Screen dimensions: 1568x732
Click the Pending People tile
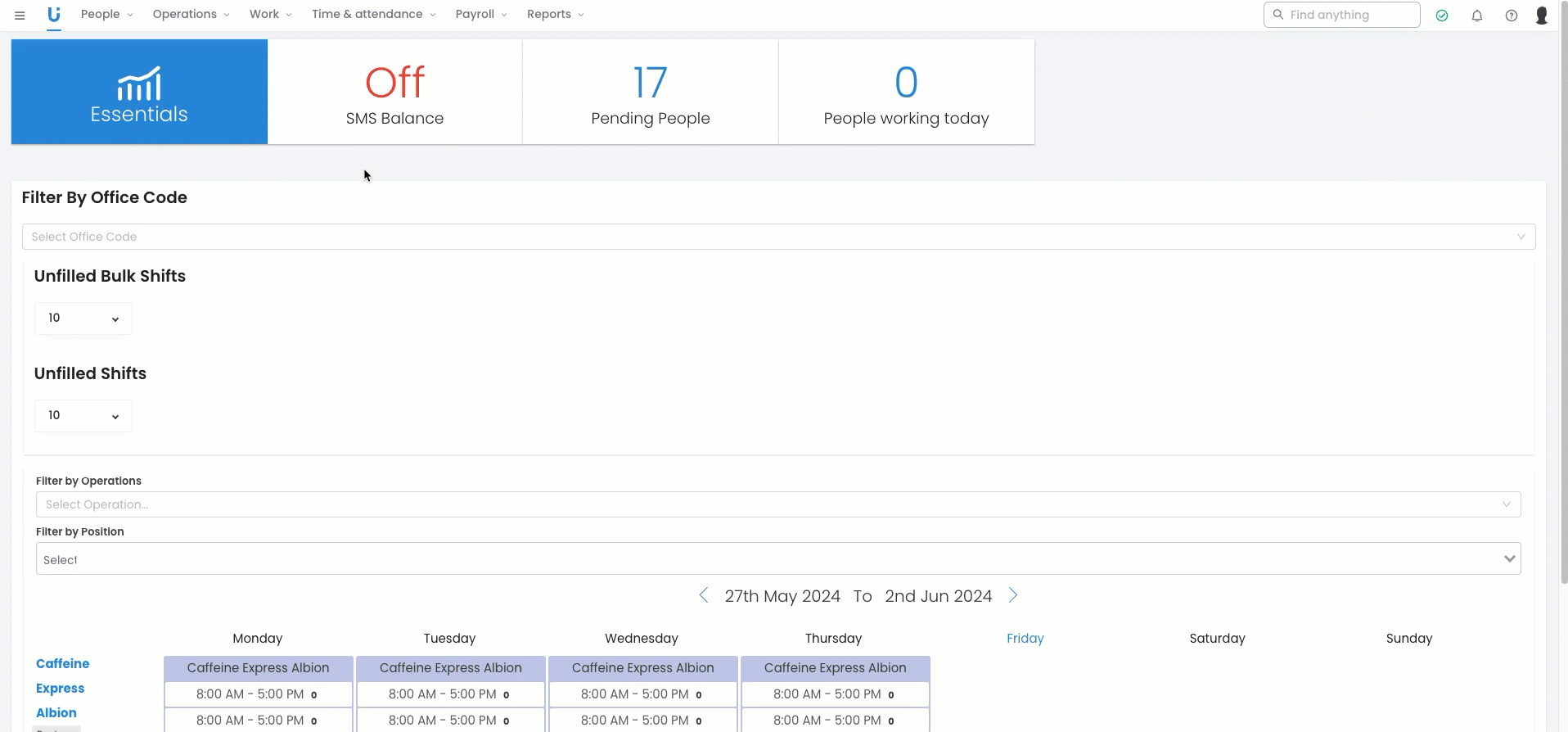click(x=650, y=92)
